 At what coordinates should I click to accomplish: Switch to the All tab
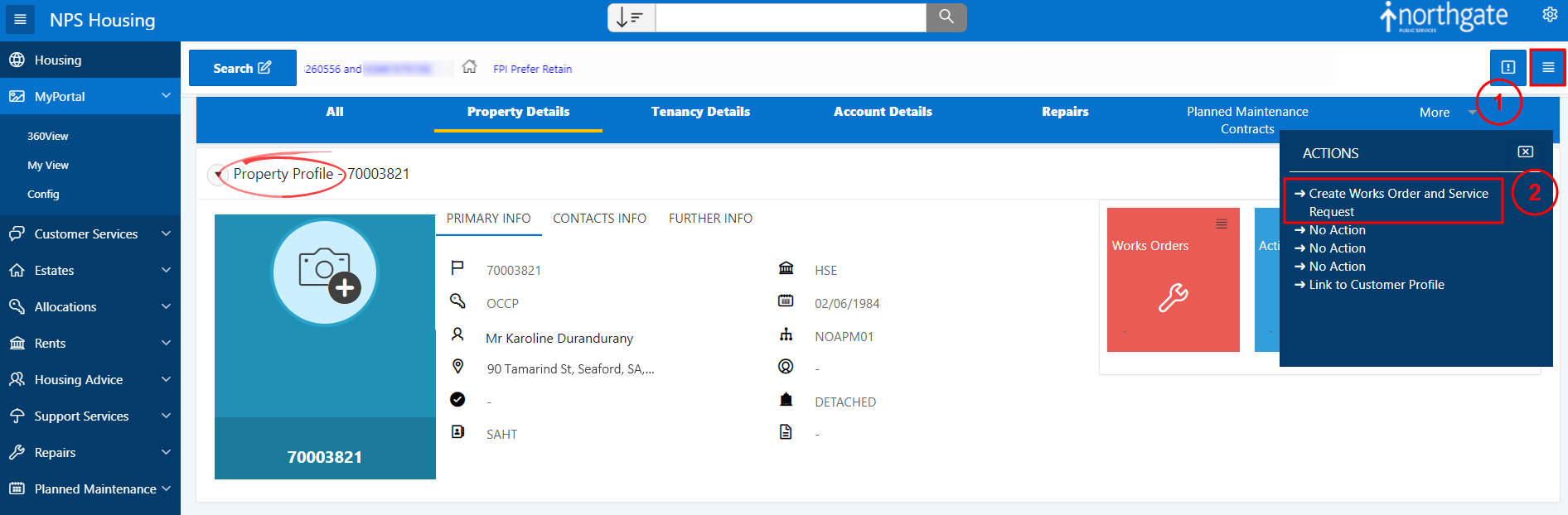click(x=335, y=112)
